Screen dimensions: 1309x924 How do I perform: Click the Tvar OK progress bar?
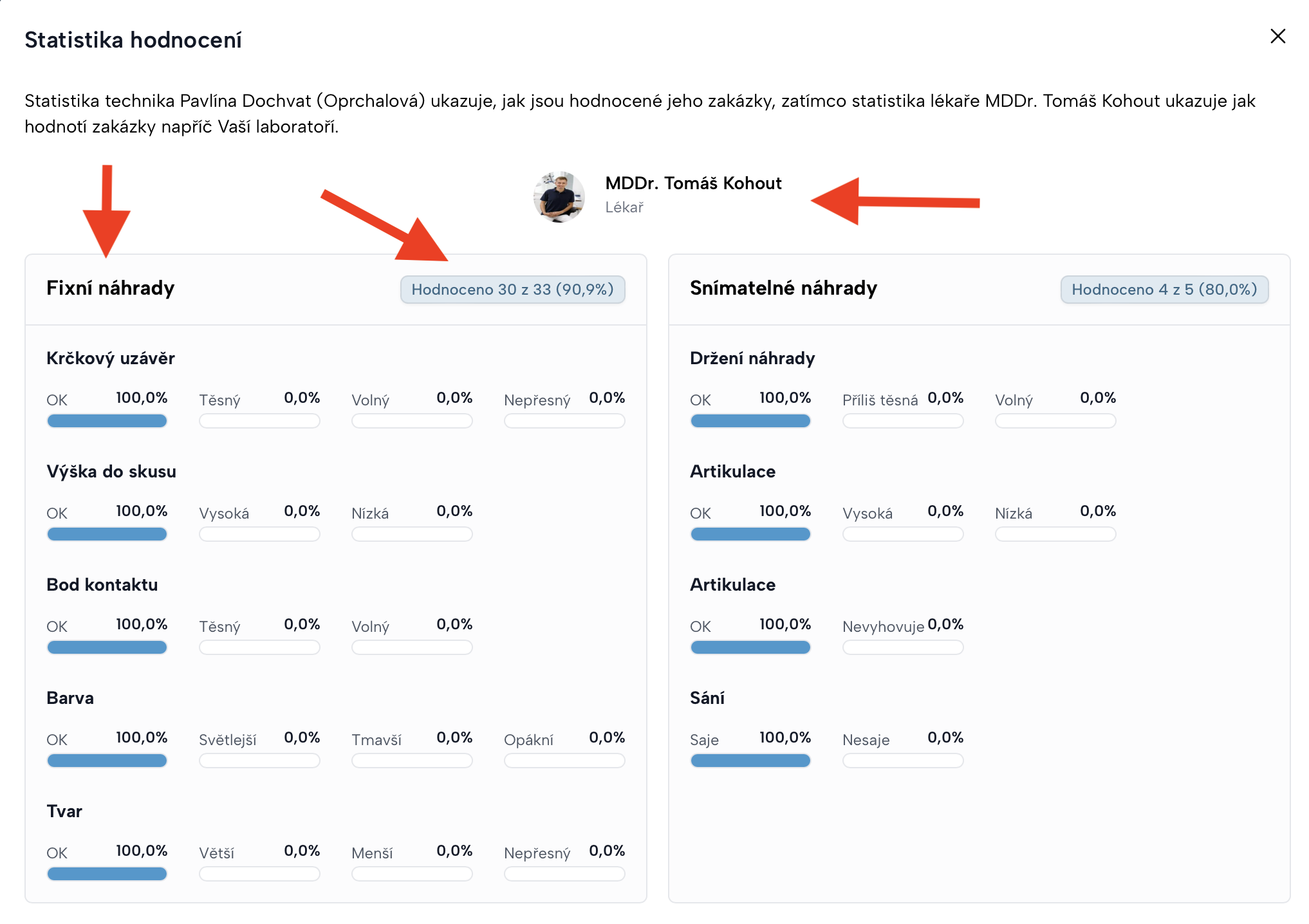click(x=107, y=874)
